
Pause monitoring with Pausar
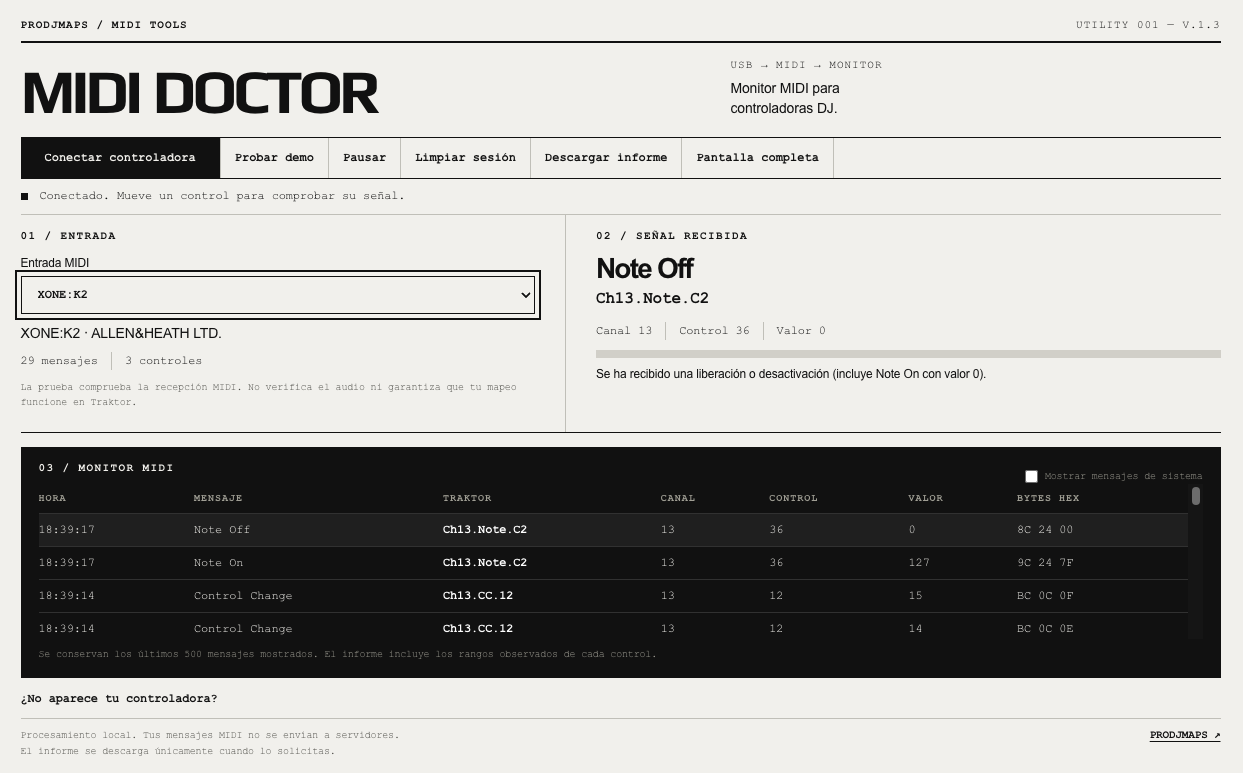[x=364, y=158]
